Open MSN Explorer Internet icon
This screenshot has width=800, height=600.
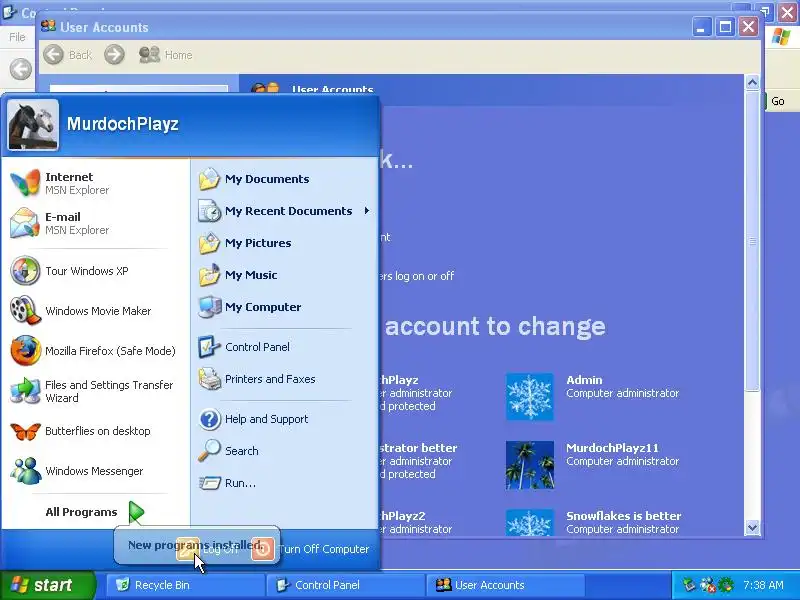tap(25, 183)
